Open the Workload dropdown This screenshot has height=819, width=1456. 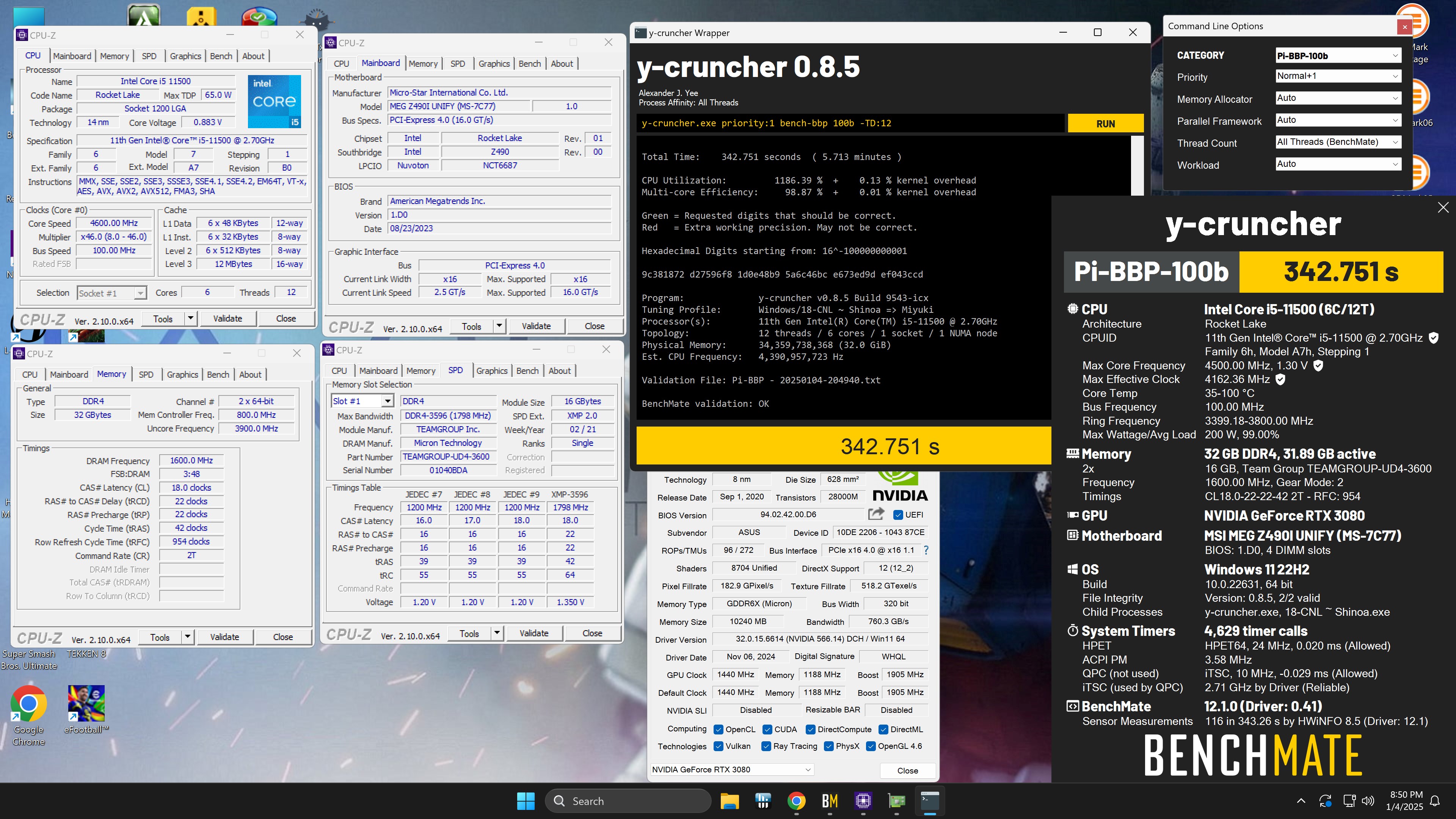[x=1338, y=164]
